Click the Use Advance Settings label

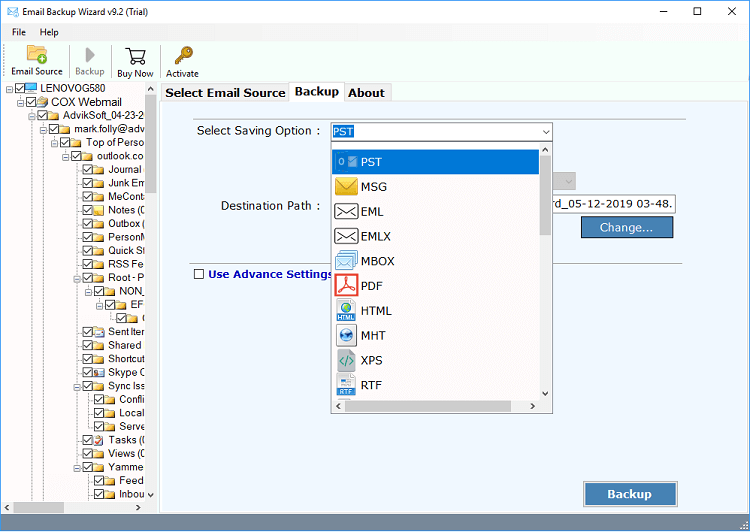pos(270,274)
